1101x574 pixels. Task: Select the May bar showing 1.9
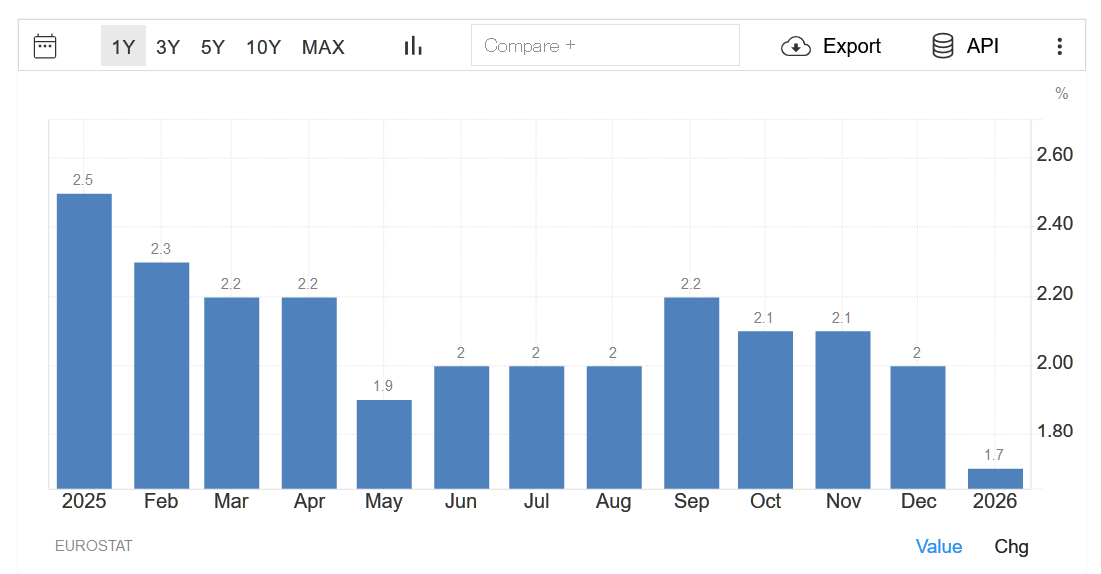pos(384,444)
